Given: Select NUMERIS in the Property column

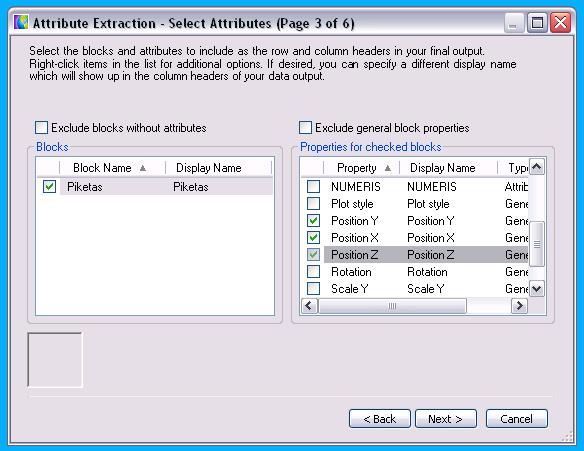Looking at the screenshot, I should 356,186.
